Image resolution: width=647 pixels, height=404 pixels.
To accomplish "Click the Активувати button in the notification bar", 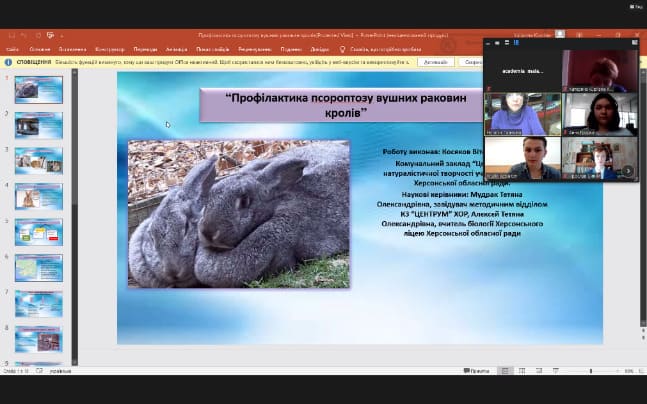I will click(435, 62).
